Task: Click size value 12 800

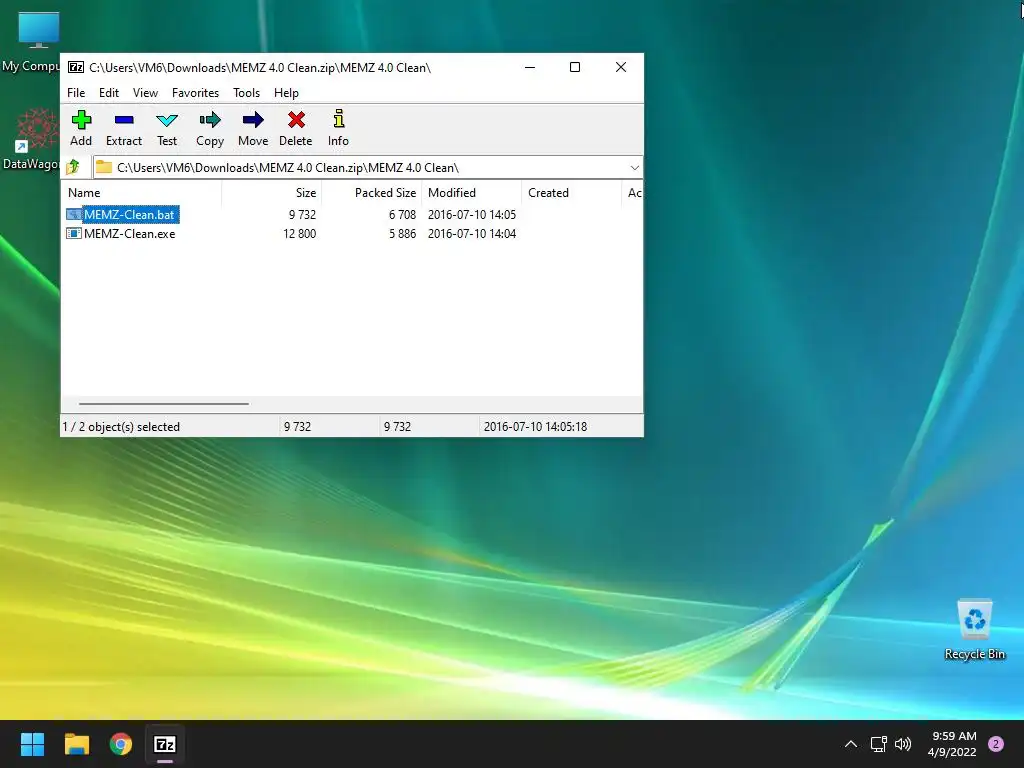Action: coord(299,234)
